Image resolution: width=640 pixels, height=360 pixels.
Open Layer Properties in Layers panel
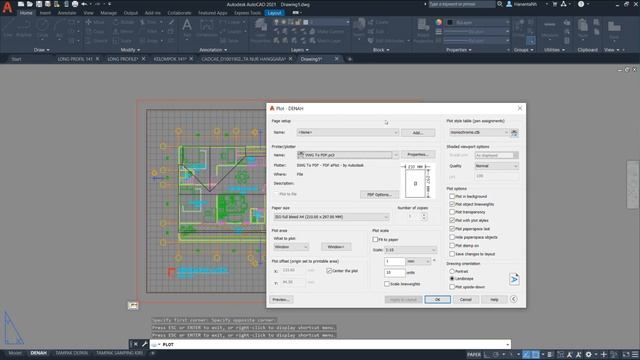260,31
